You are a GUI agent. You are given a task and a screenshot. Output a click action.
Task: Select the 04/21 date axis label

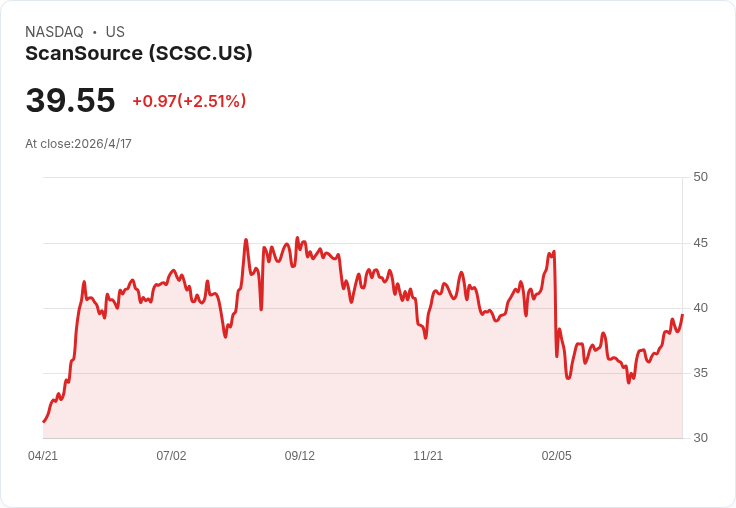tap(43, 456)
